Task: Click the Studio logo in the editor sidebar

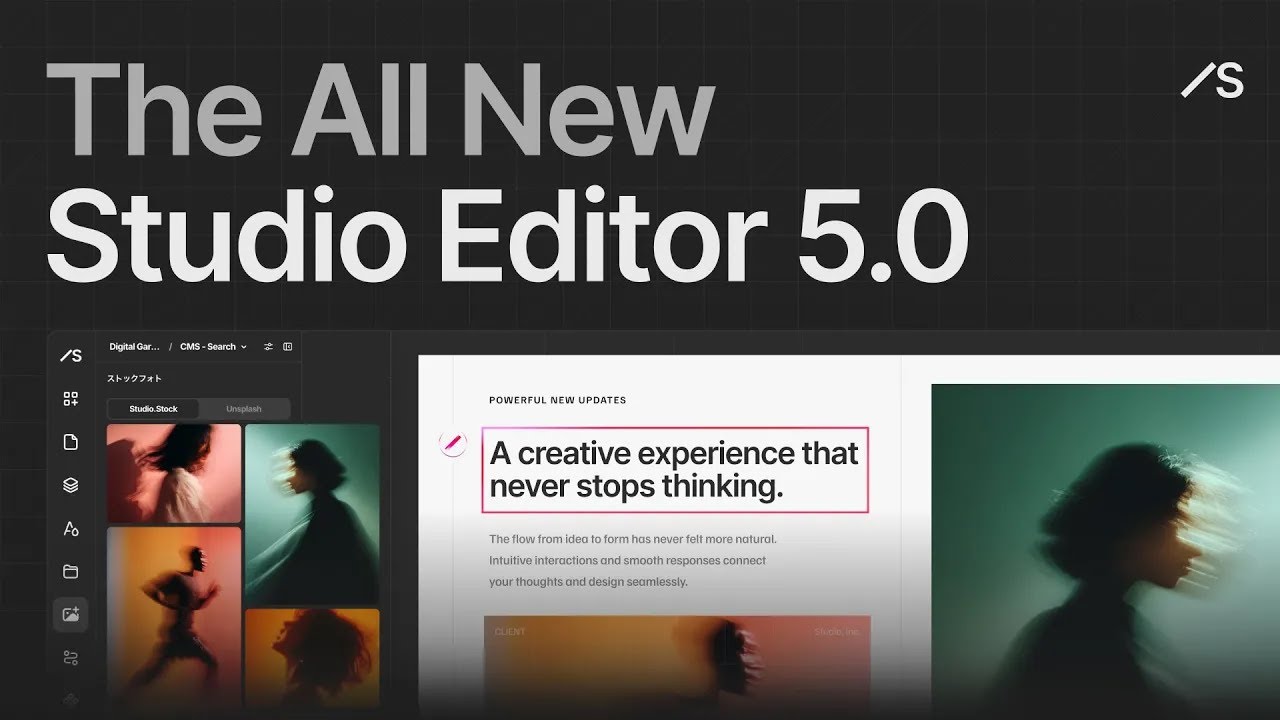Action: coord(70,355)
